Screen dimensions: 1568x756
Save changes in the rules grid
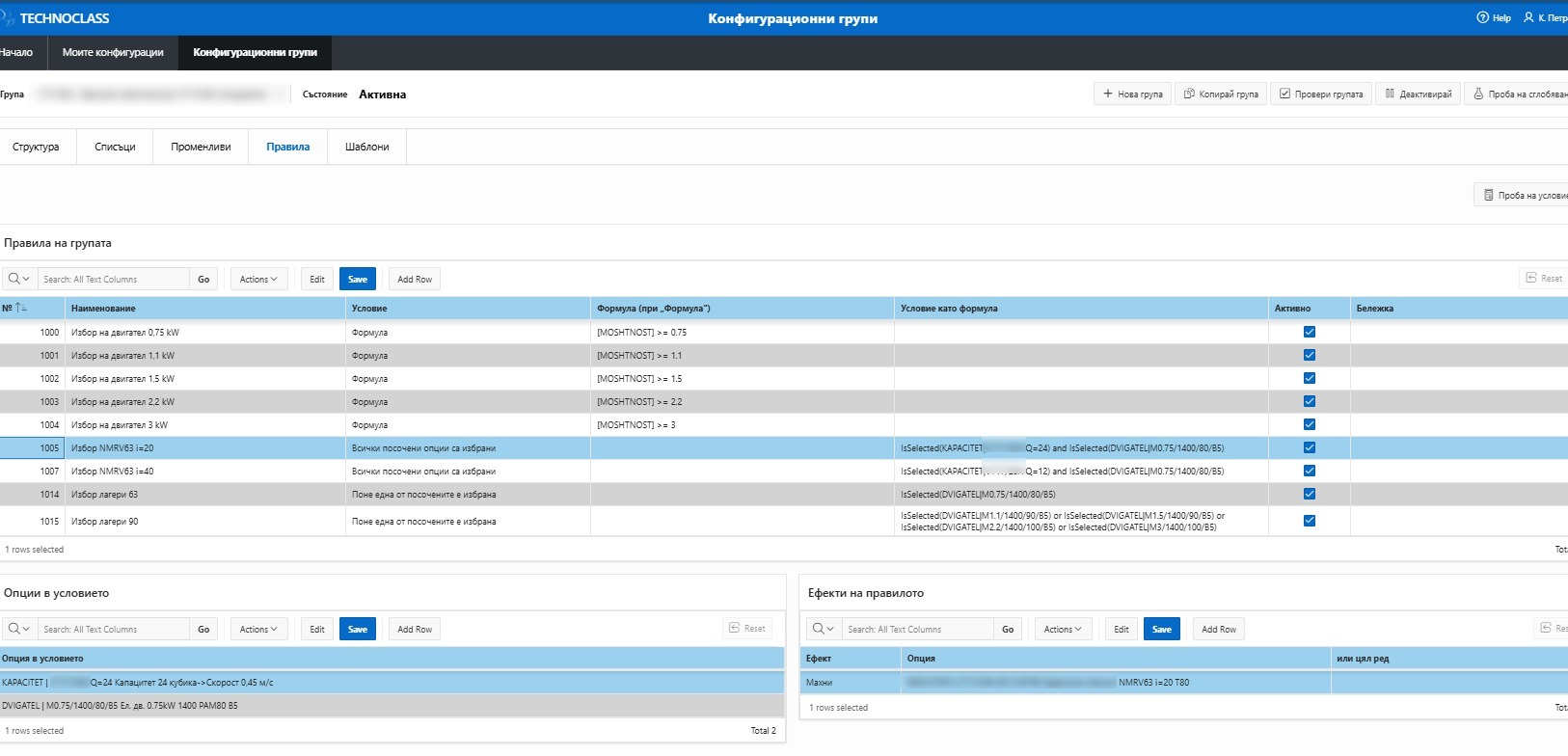coord(358,279)
